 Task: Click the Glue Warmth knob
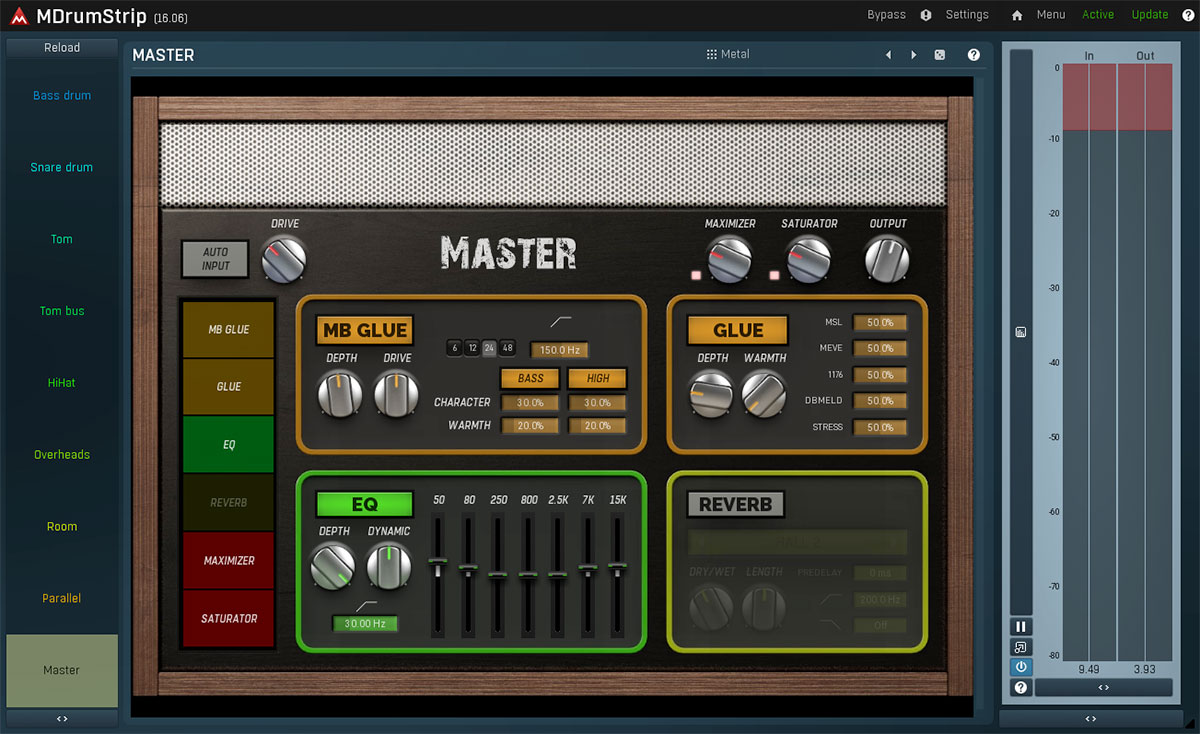[764, 394]
